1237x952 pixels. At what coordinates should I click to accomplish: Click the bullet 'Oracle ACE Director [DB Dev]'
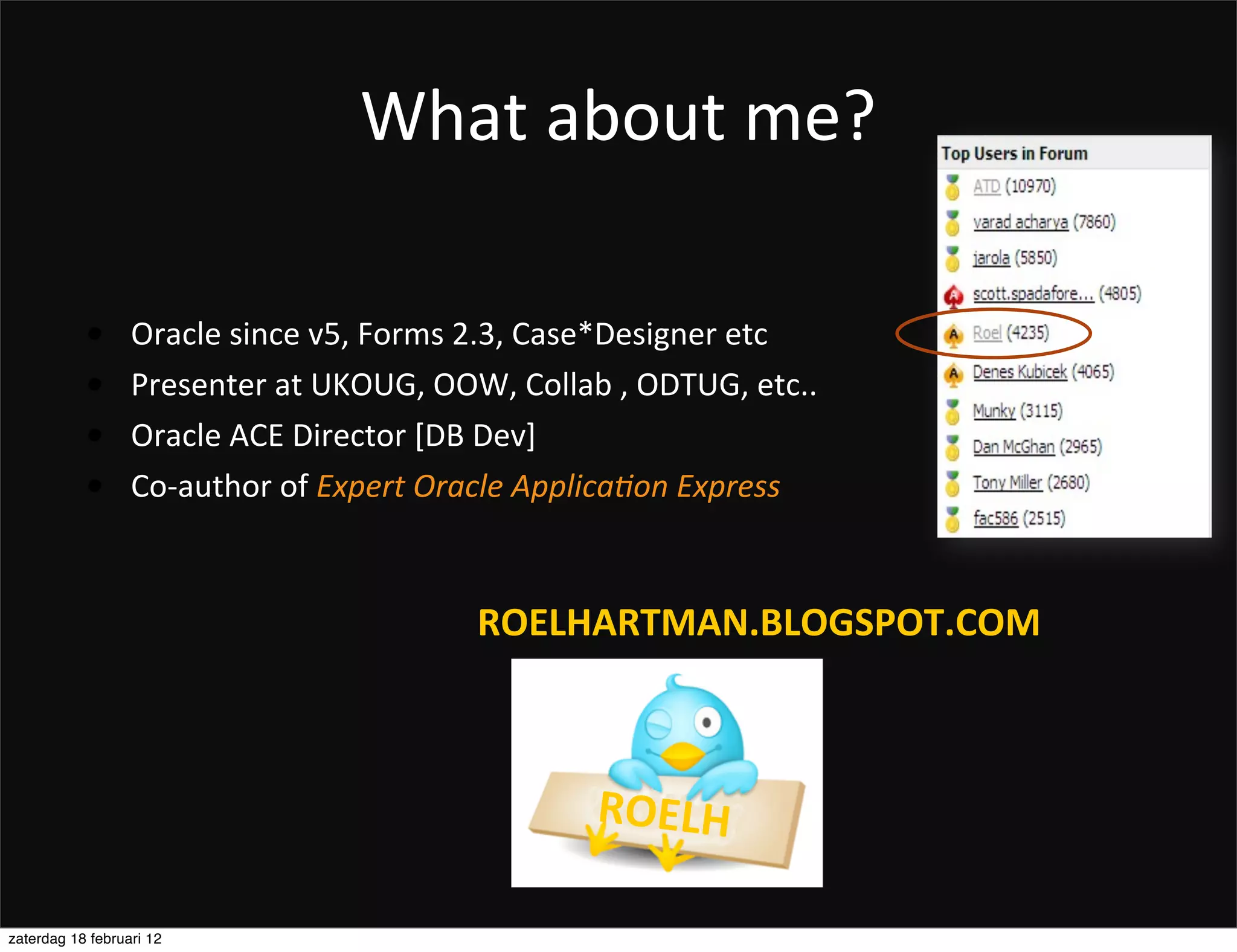pyautogui.click(x=333, y=436)
